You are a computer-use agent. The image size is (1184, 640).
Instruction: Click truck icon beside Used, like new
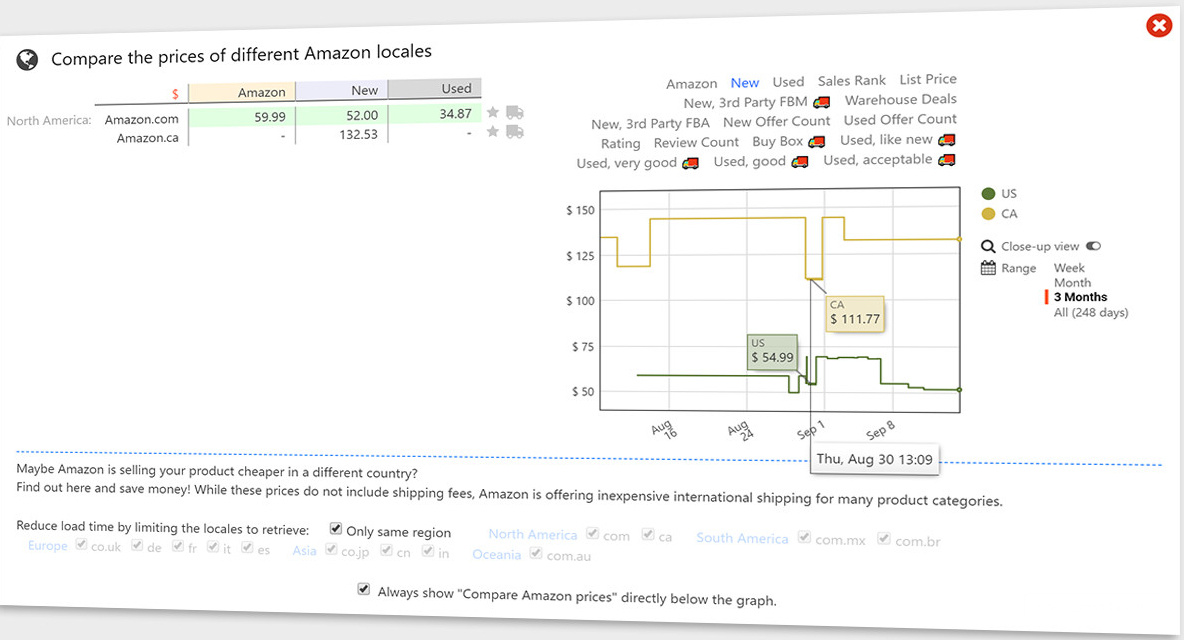[x=947, y=140]
